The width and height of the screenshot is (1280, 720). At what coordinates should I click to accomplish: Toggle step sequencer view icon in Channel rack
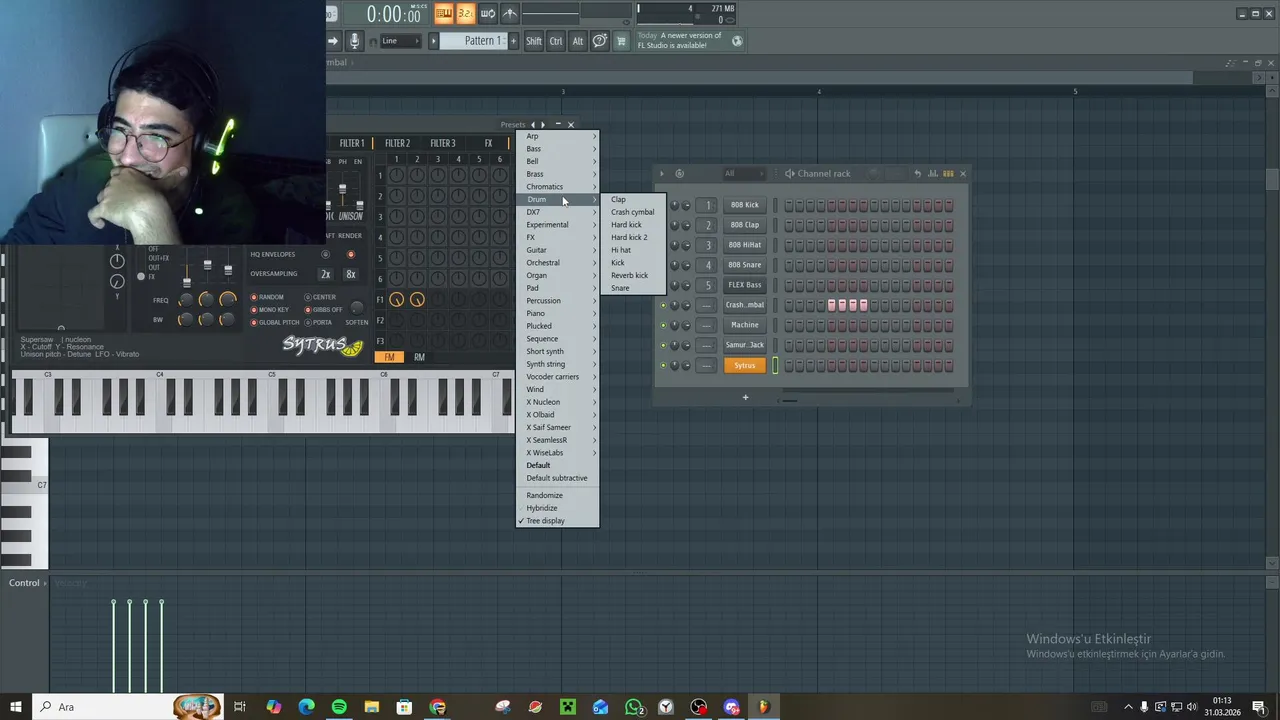[948, 174]
